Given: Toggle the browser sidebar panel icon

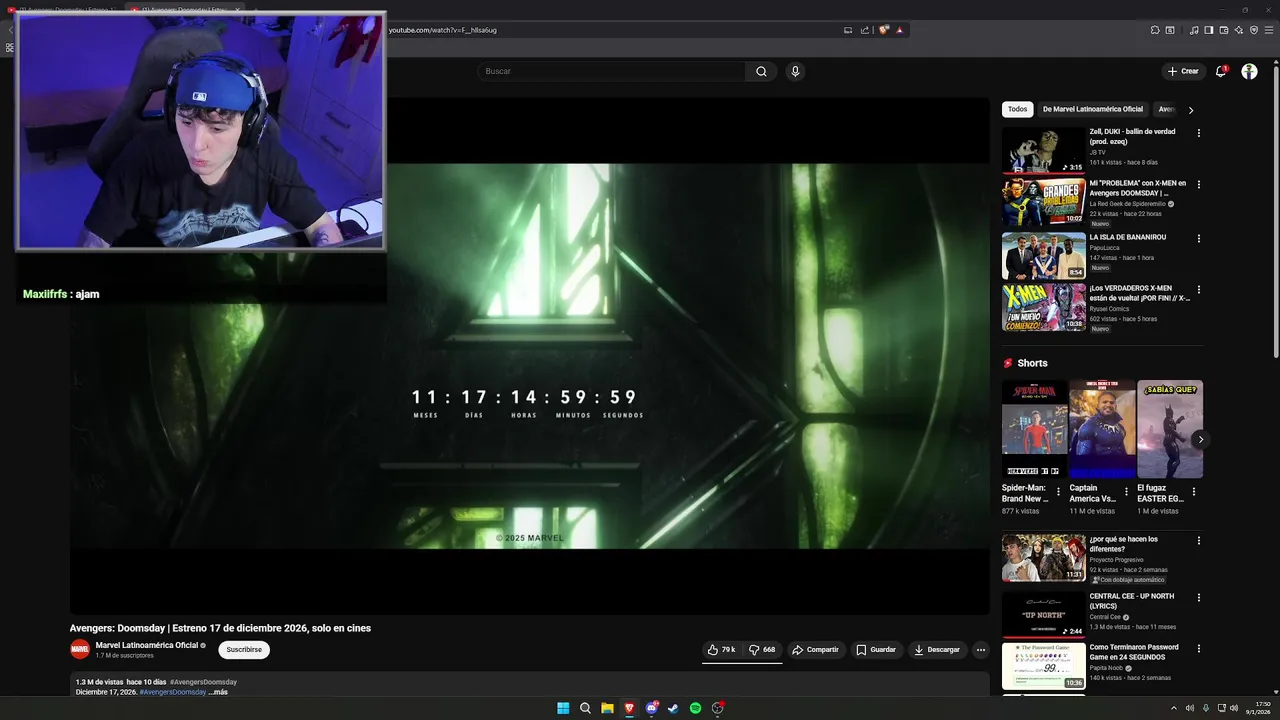Looking at the screenshot, I should [x=1208, y=30].
